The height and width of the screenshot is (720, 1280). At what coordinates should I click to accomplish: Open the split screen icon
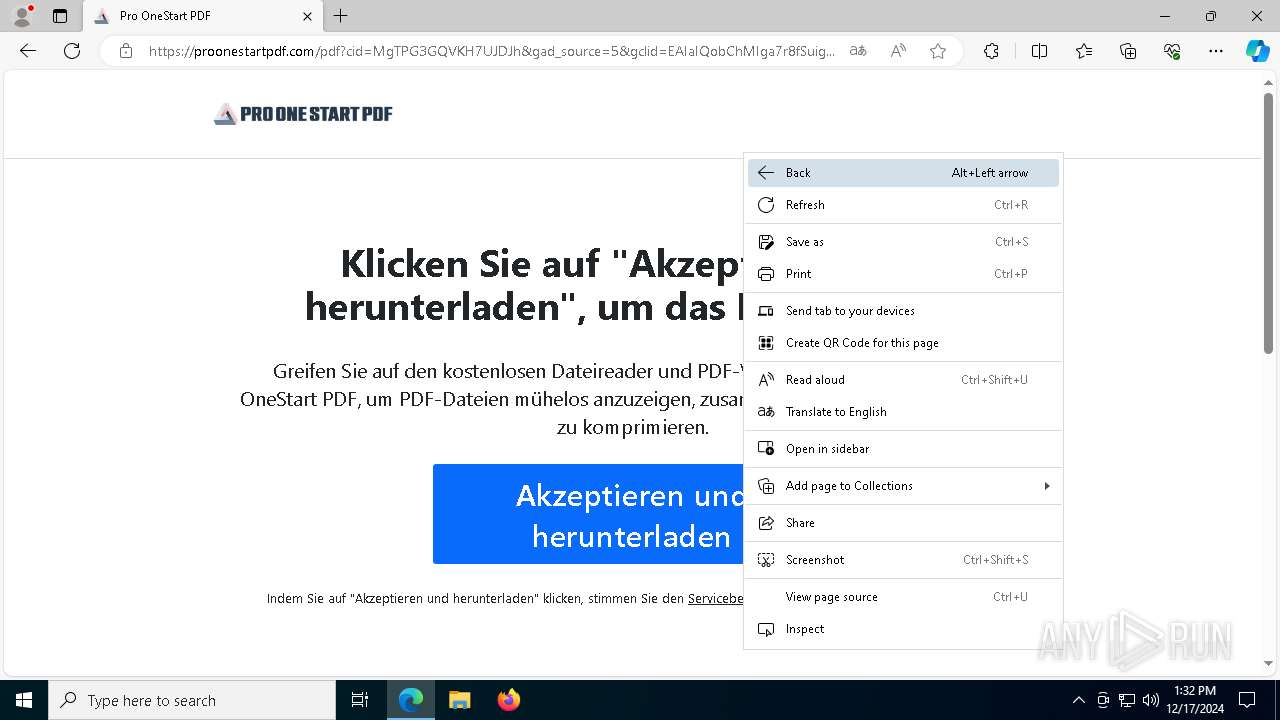click(1039, 51)
